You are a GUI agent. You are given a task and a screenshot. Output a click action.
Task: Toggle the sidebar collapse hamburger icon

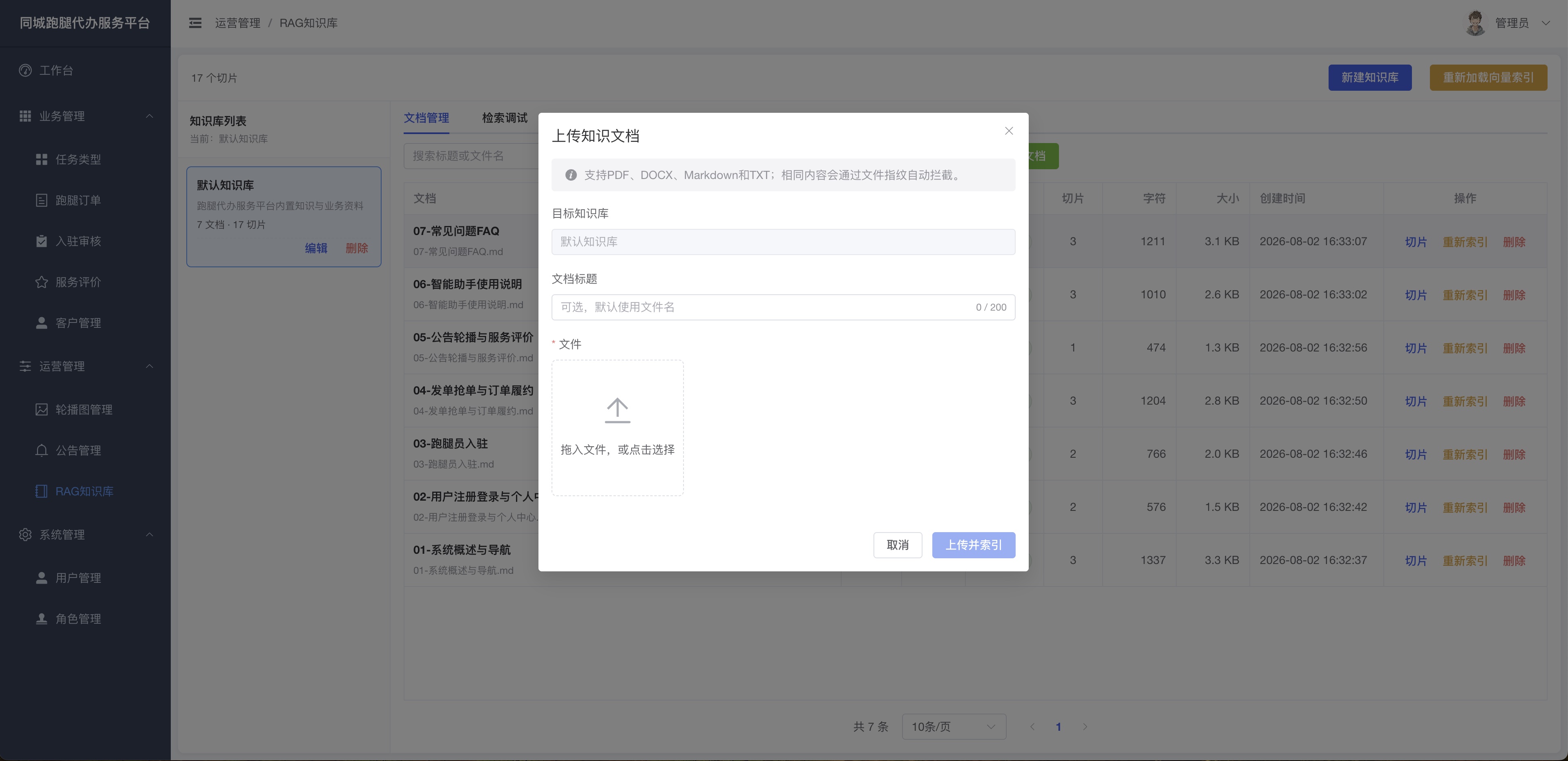pos(195,23)
